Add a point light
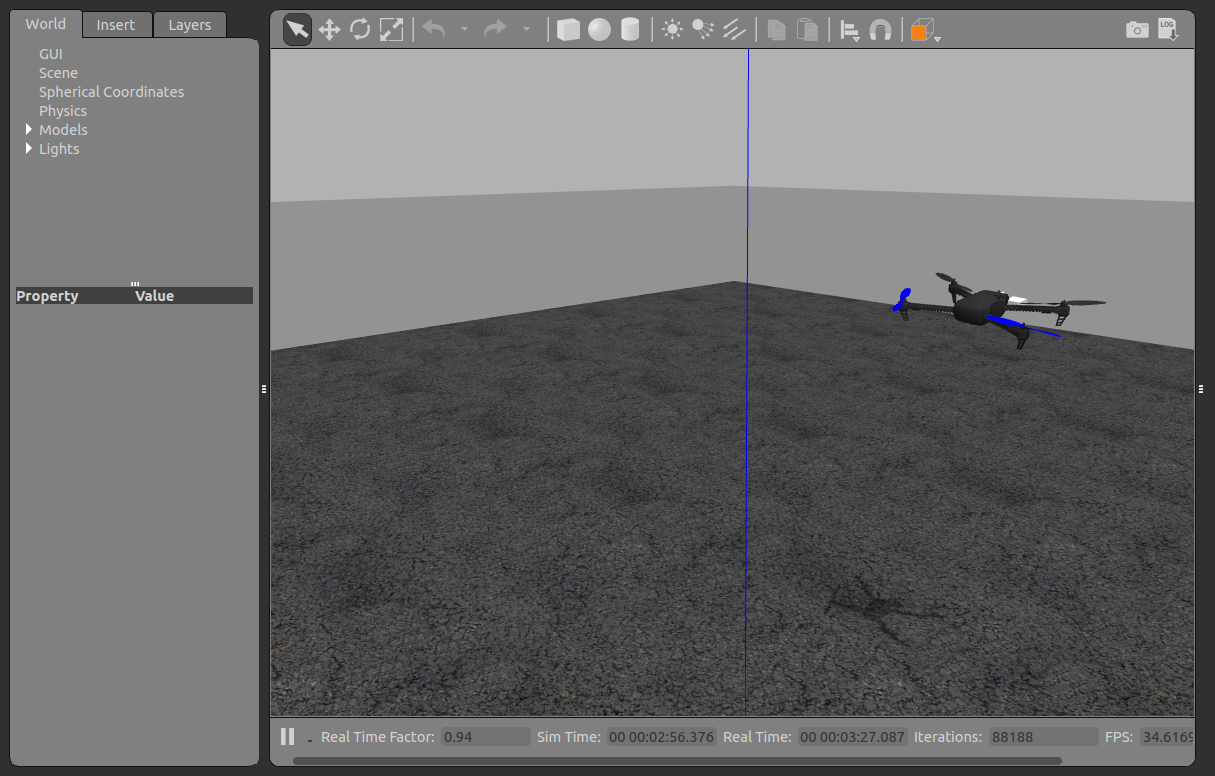1215x776 pixels. pos(672,30)
